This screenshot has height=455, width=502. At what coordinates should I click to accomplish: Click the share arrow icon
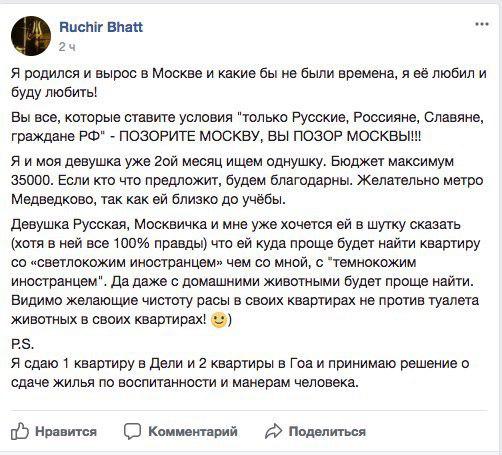273,431
